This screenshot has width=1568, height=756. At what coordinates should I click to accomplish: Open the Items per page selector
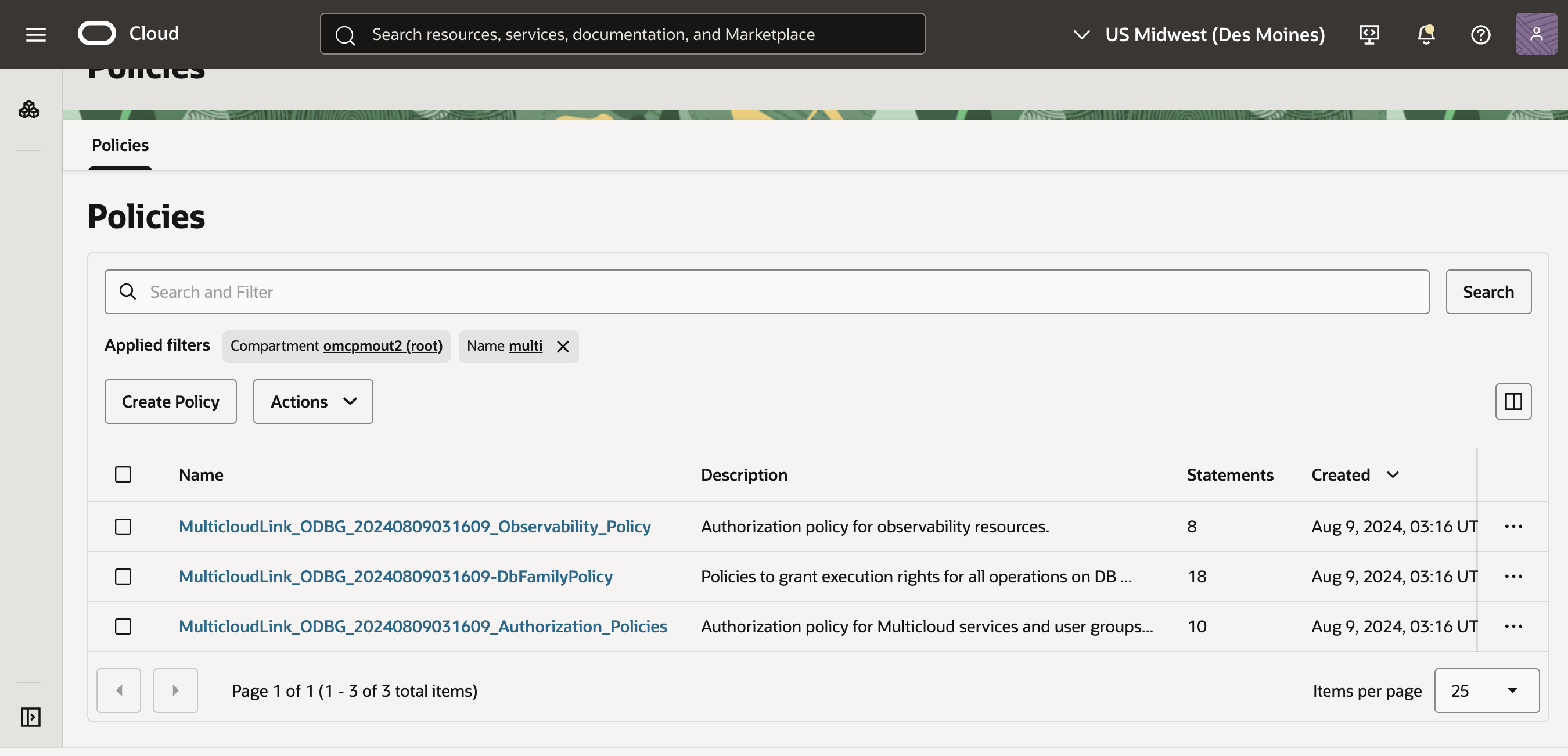pyautogui.click(x=1487, y=690)
